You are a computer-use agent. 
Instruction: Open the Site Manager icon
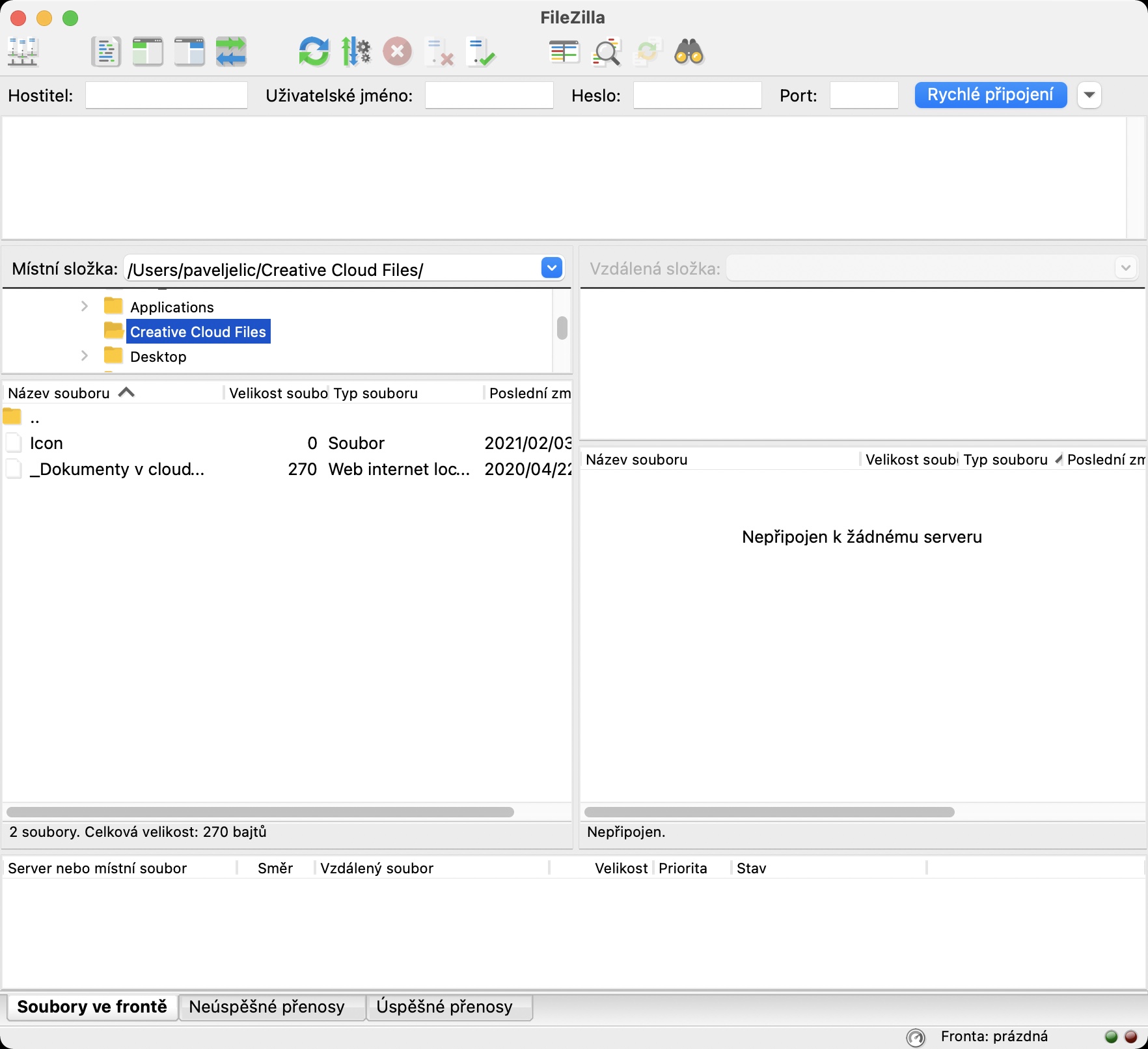click(x=23, y=52)
